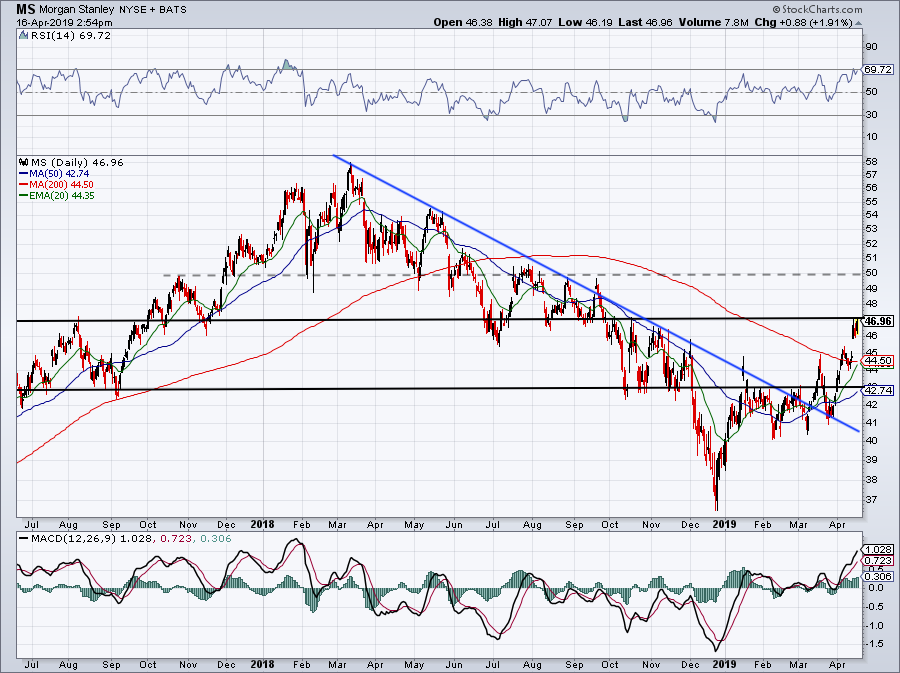Click the dashed gray line at 50

[x=513, y=275]
